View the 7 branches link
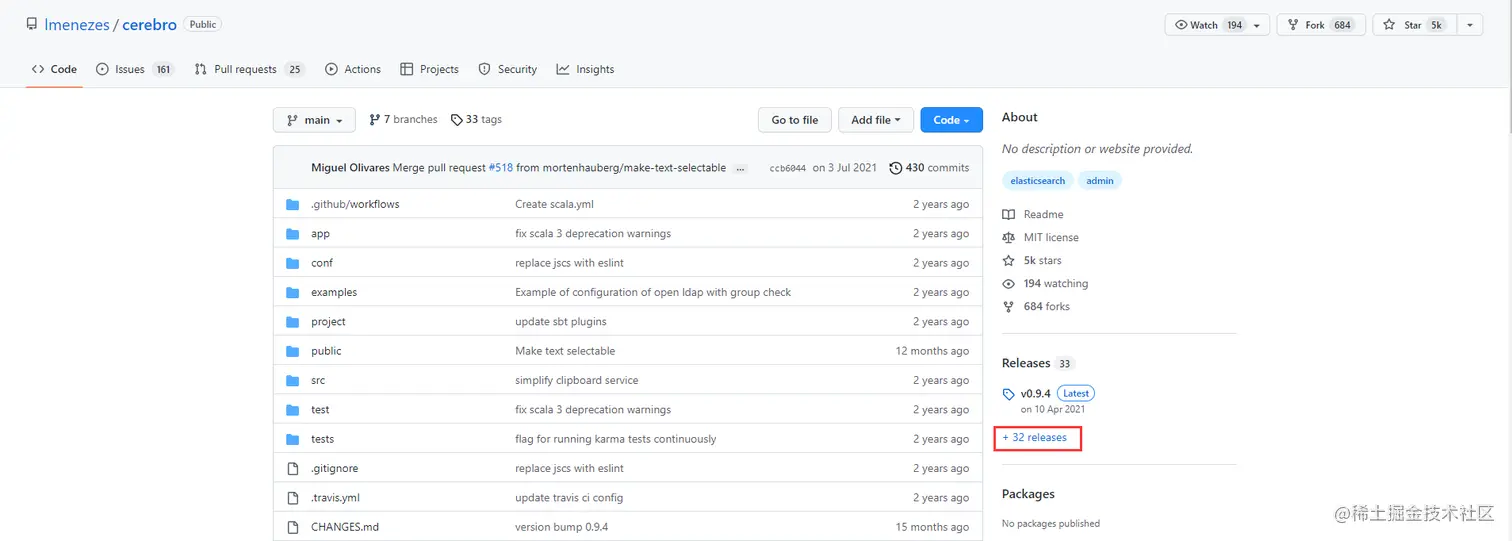1512x541 pixels. click(403, 120)
